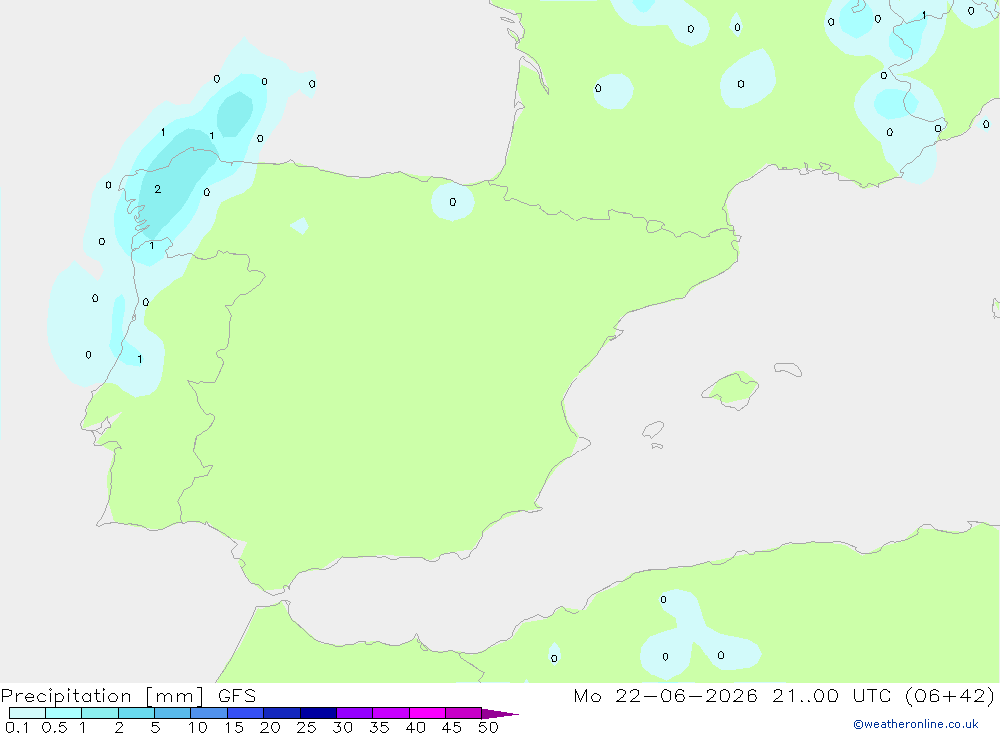
Task: Select the 40–45 mm legend color swatch
Action: 427,713
